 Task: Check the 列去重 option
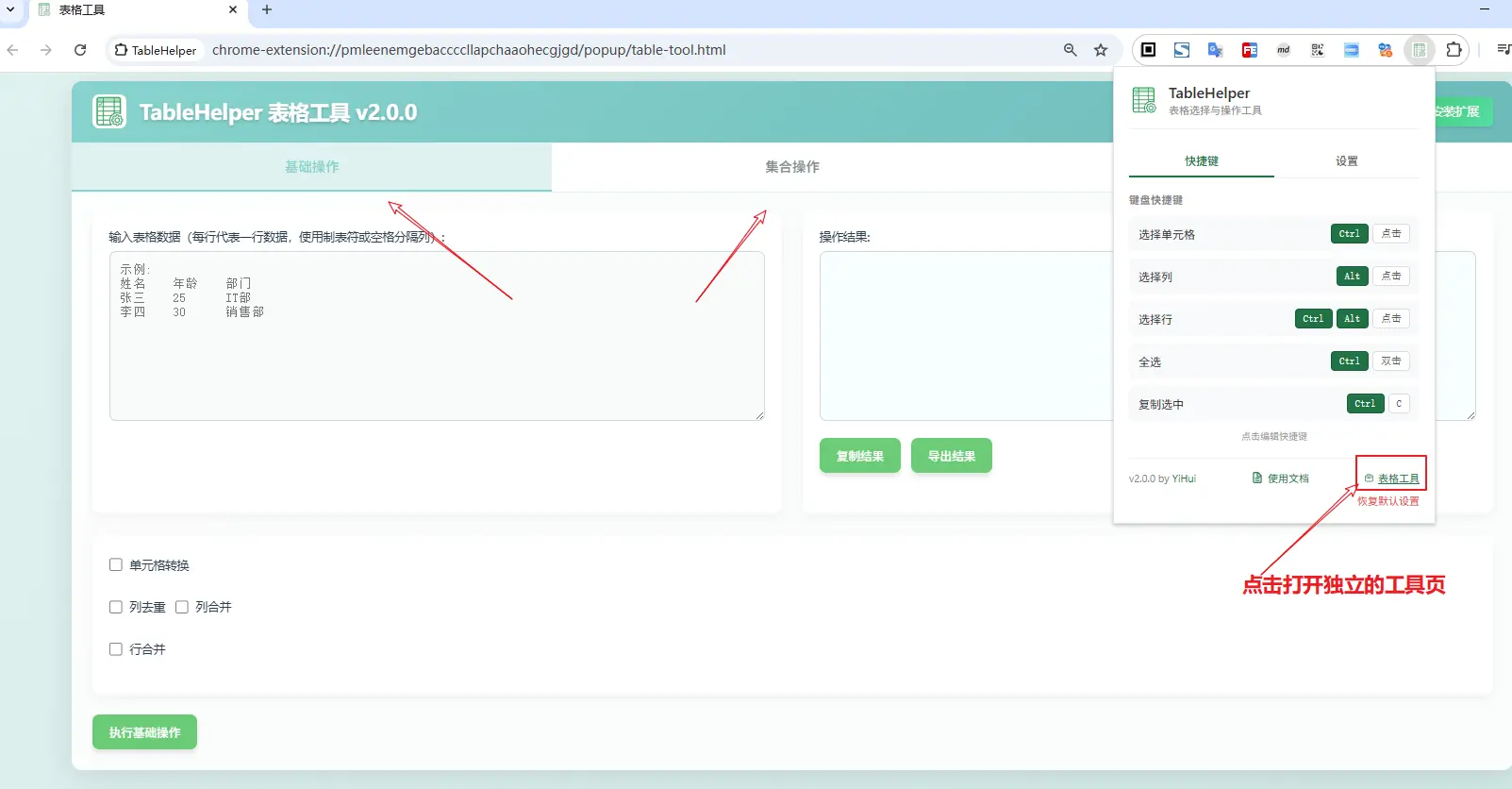[116, 608]
